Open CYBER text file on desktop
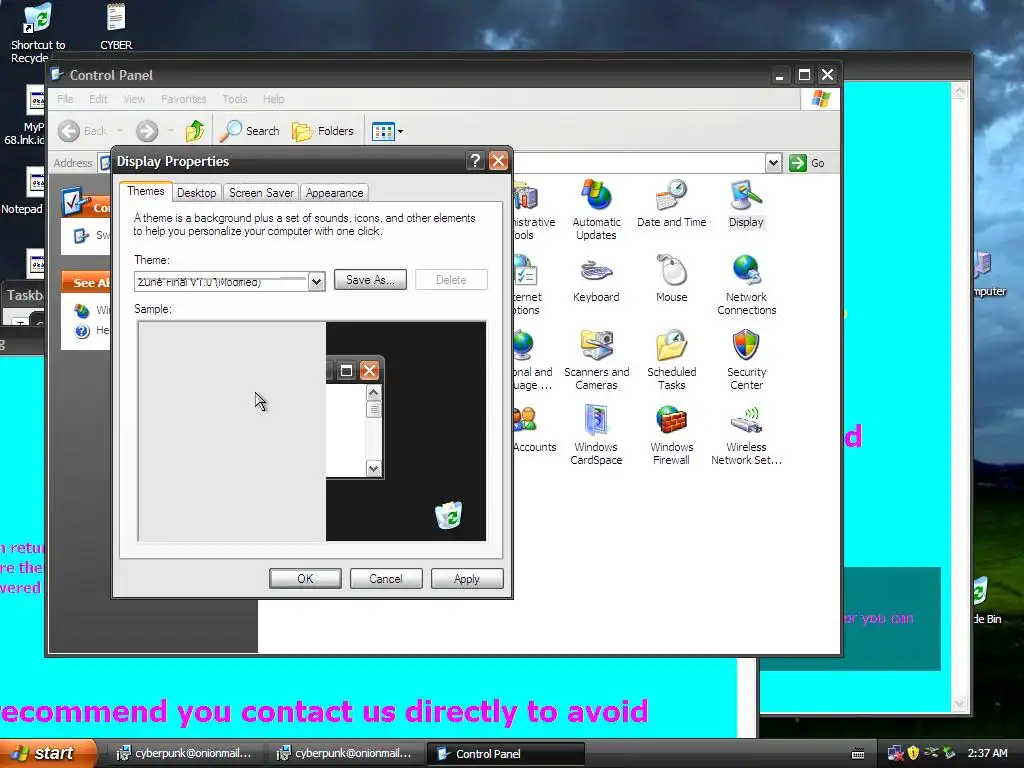Image resolution: width=1024 pixels, height=768 pixels. point(116,27)
